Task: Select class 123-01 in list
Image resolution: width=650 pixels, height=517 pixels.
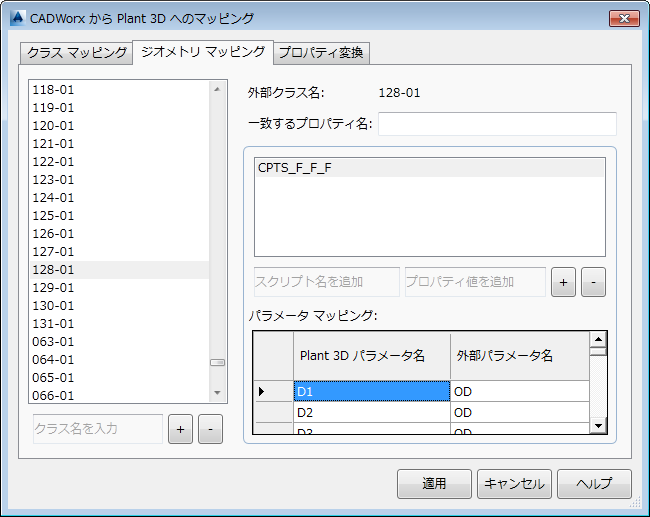Action: pyautogui.click(x=119, y=180)
